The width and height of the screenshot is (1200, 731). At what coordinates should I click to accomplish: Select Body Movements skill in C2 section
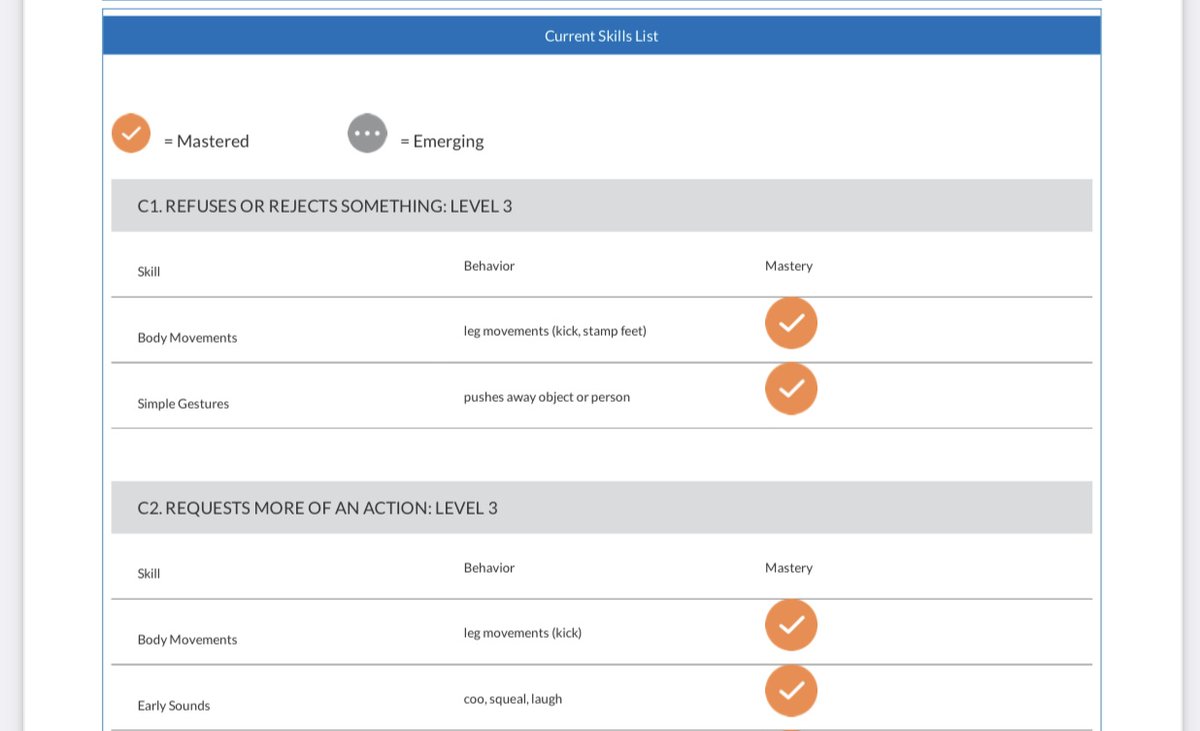tap(187, 640)
